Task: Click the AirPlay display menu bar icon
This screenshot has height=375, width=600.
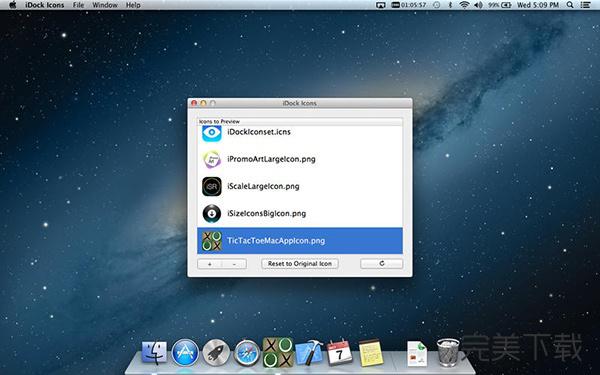Action: coord(380,5)
